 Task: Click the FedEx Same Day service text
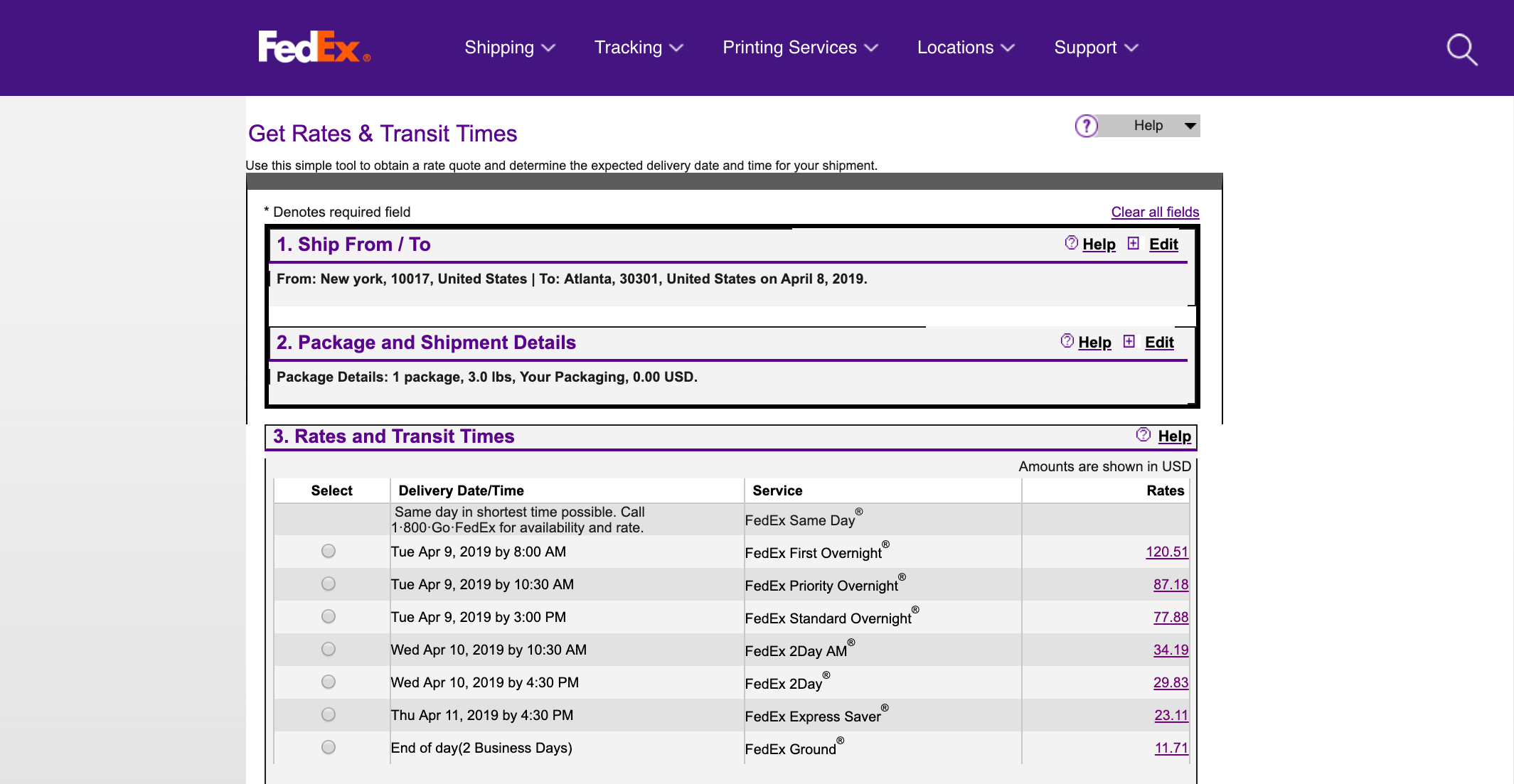804,518
